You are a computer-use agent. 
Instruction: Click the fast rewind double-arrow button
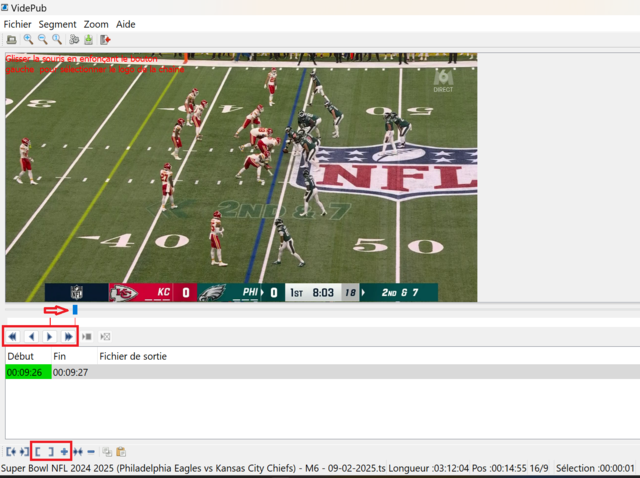point(12,337)
